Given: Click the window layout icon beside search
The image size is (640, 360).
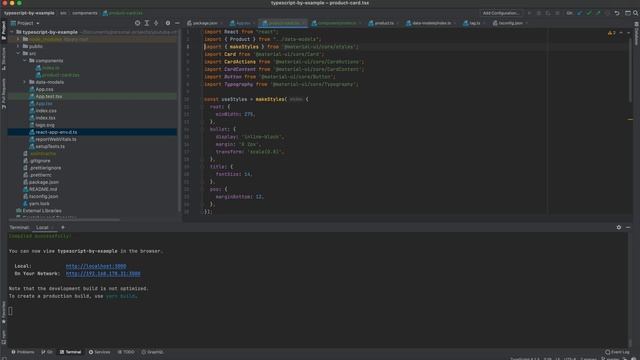Looking at the screenshot, I should coord(628,13).
